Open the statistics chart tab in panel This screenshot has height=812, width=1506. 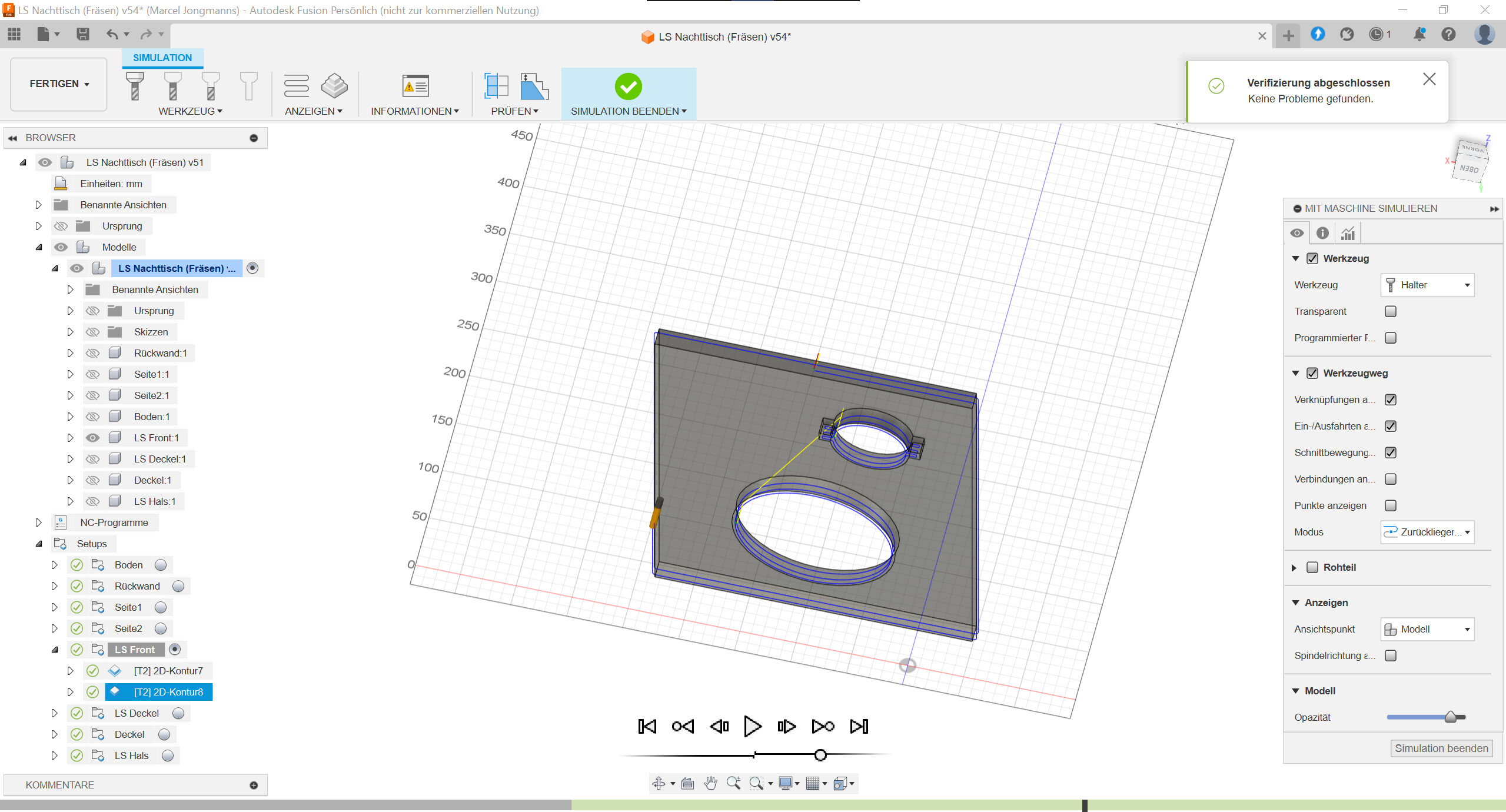[x=1348, y=233]
